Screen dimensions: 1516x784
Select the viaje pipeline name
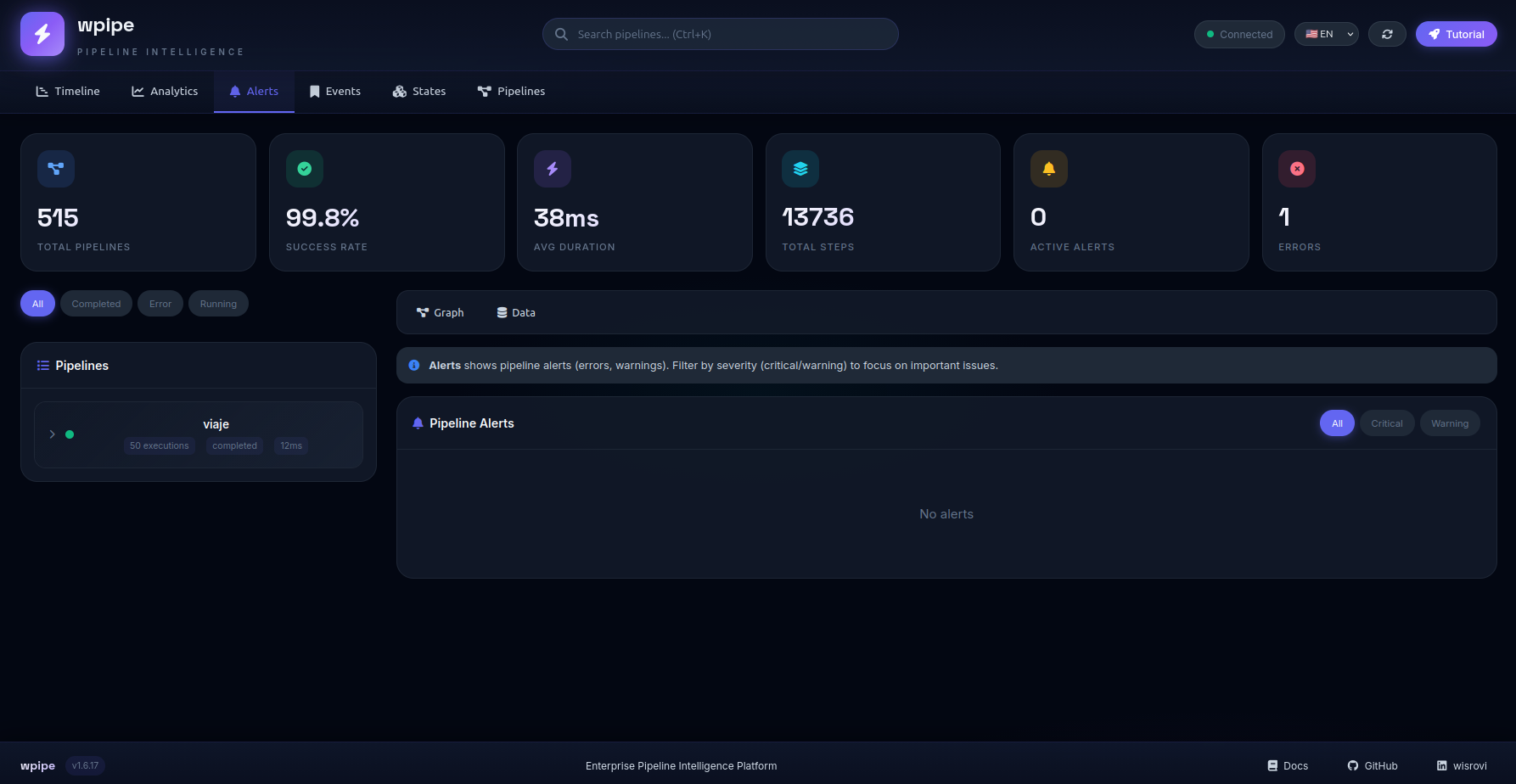(216, 424)
